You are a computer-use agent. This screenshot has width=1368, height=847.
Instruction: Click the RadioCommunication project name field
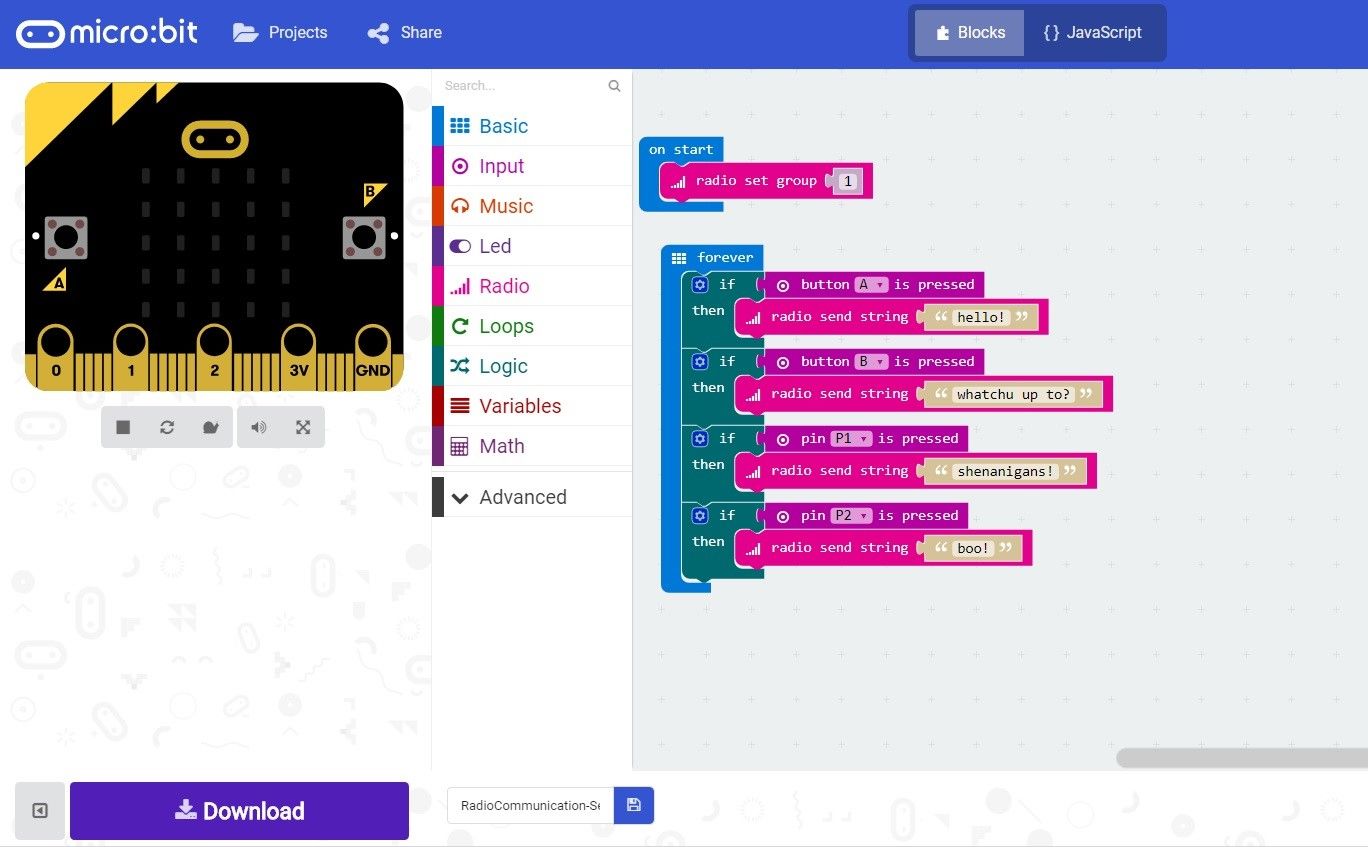(529, 804)
